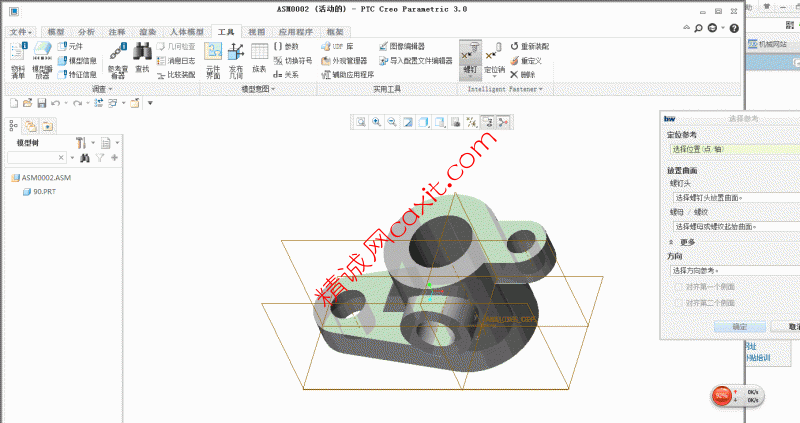Click the 特征信息 feature info button
The image size is (800, 423).
point(77,74)
